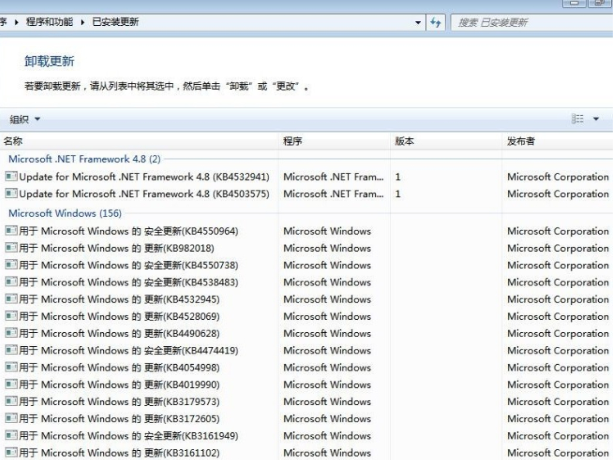The width and height of the screenshot is (613, 460).
Task: Click the refresh button beside address bar
Action: pyautogui.click(x=436, y=22)
